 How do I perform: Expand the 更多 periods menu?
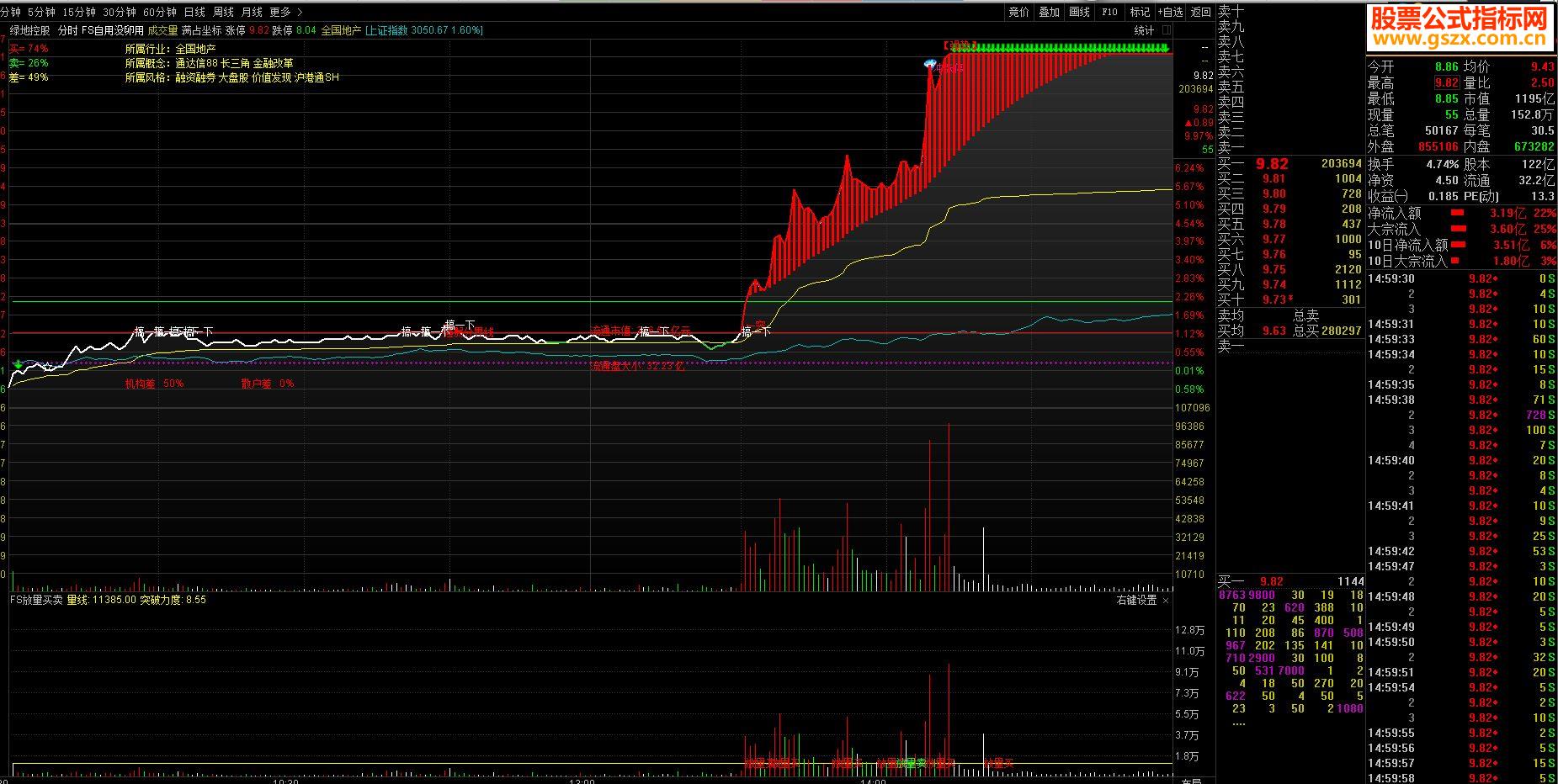[x=286, y=12]
